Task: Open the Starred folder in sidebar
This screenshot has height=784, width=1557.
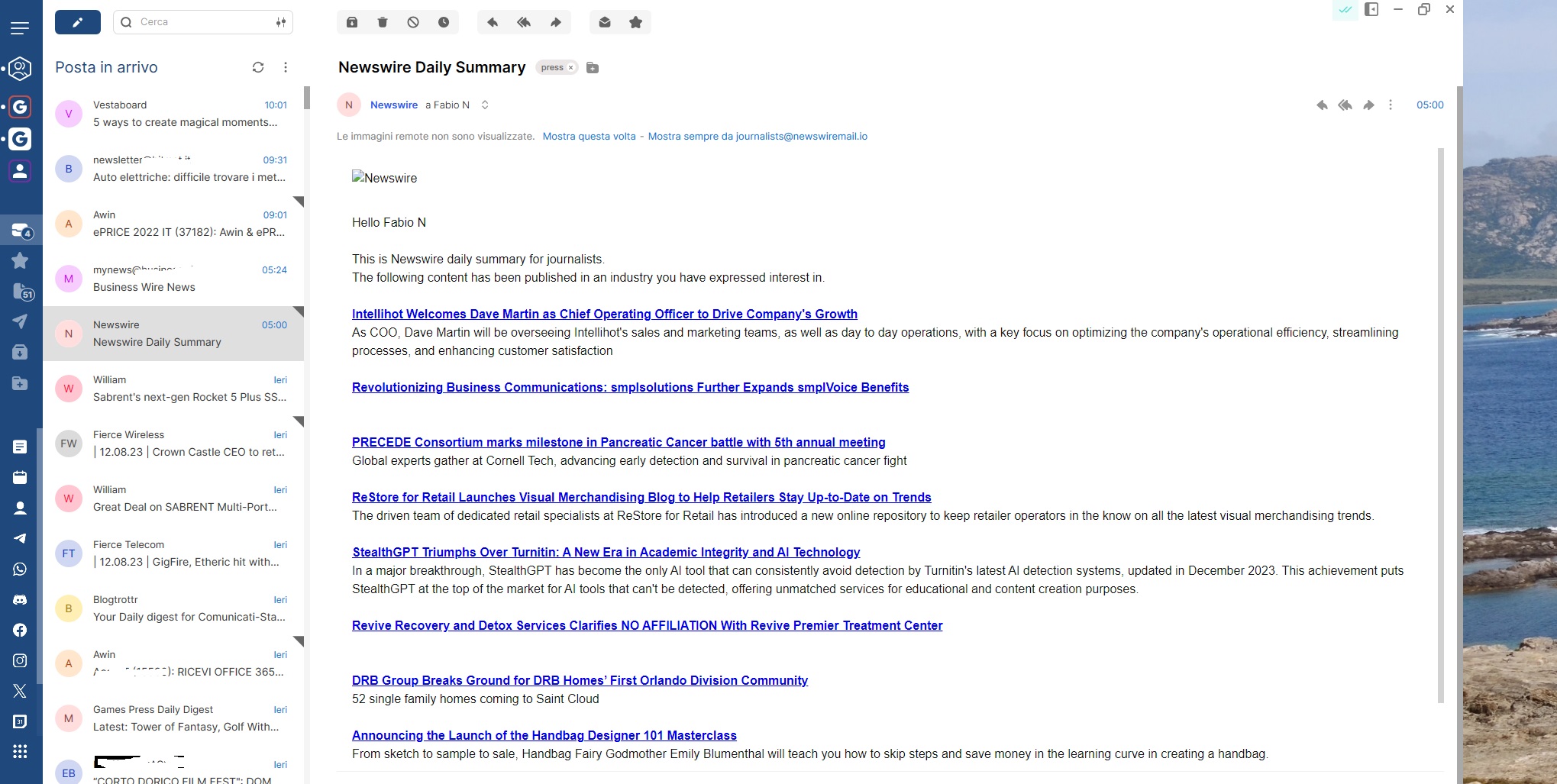Action: point(20,261)
